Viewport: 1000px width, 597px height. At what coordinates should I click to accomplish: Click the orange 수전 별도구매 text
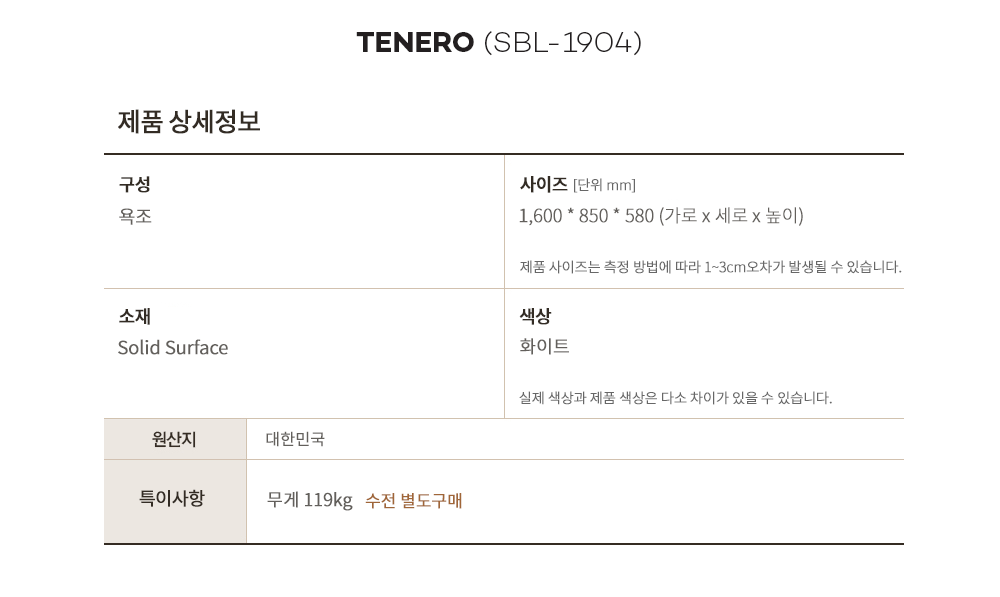[414, 500]
